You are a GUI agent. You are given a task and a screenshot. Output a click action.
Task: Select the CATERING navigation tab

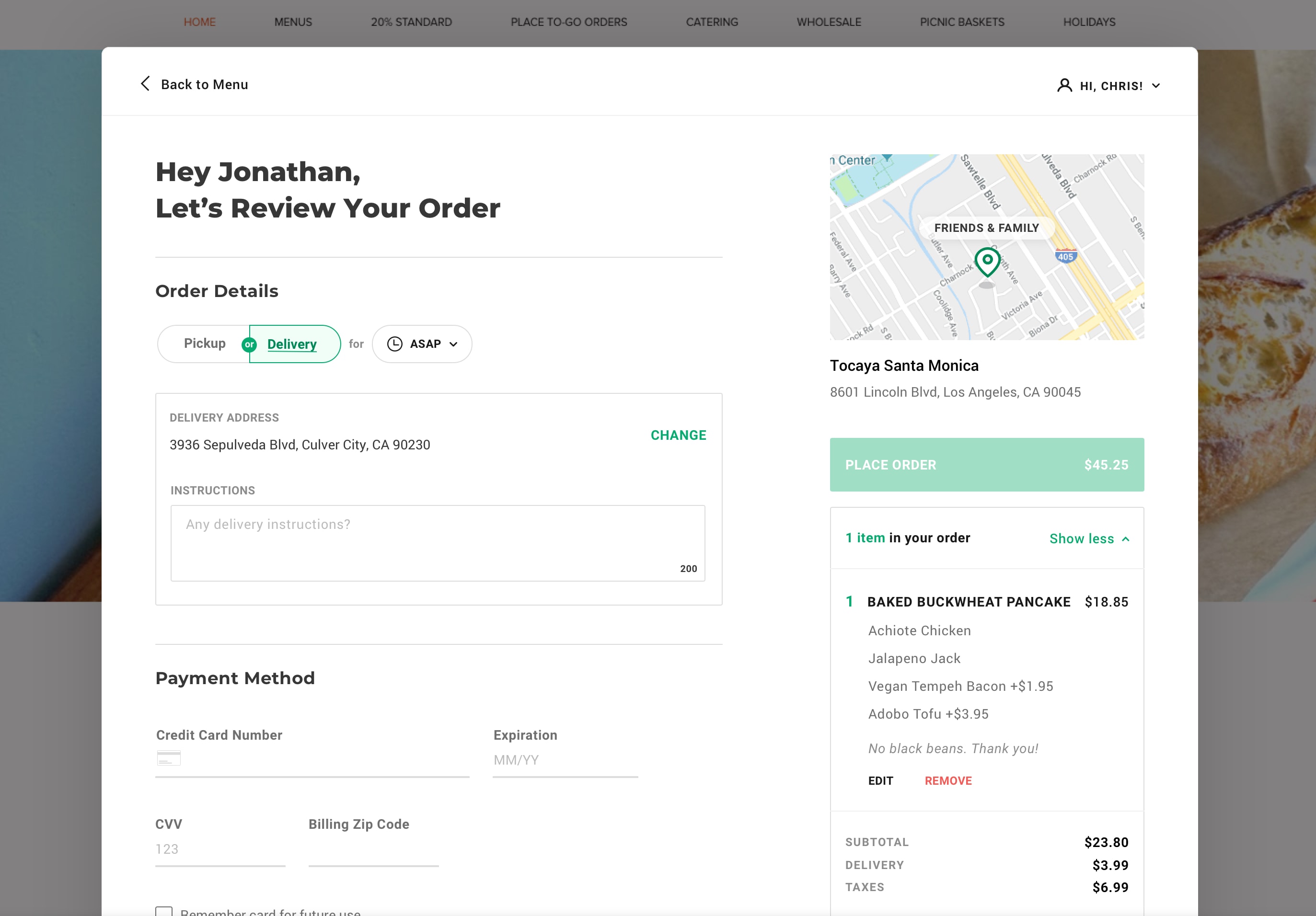[x=712, y=21]
